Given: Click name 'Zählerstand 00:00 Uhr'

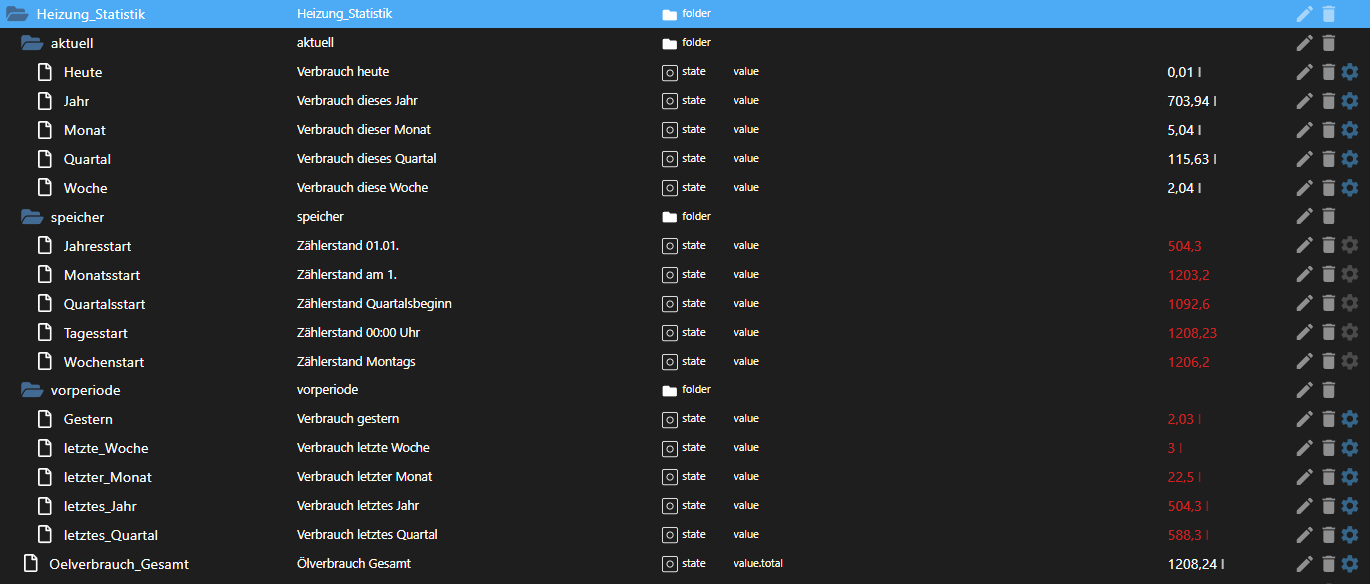Looking at the screenshot, I should (x=358, y=332).
